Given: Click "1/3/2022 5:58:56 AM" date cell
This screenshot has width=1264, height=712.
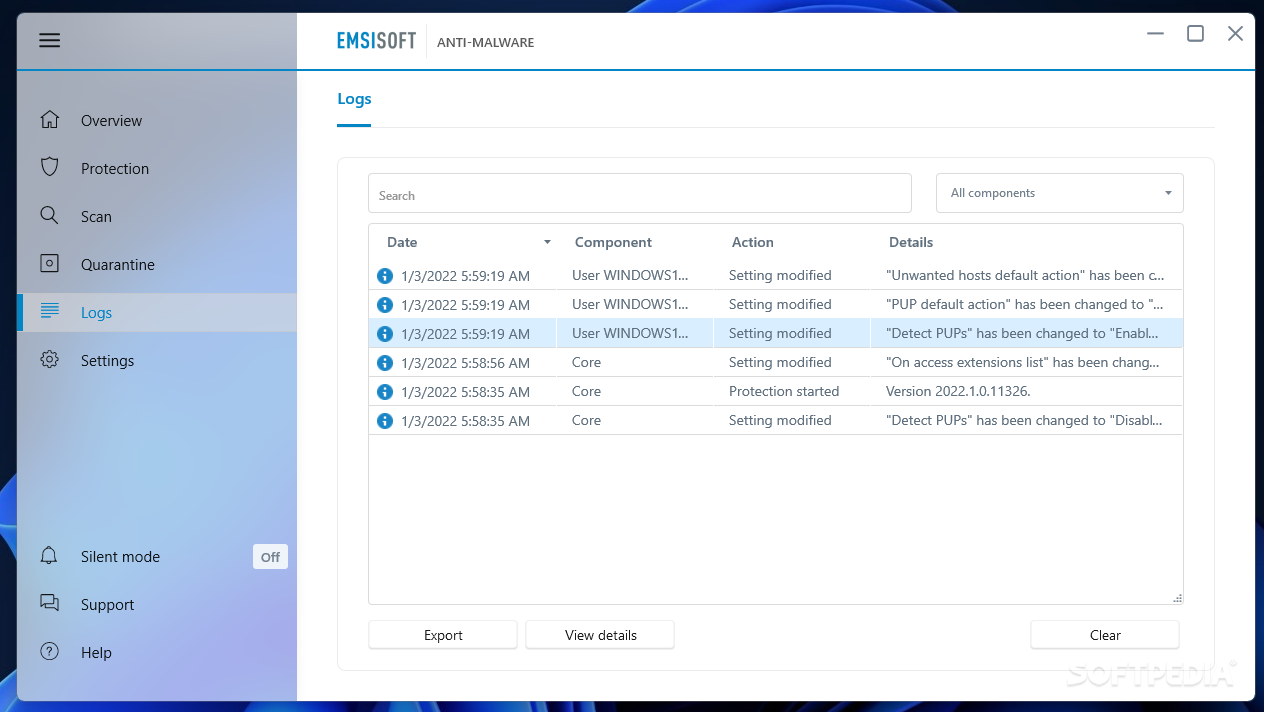Looking at the screenshot, I should (465, 363).
